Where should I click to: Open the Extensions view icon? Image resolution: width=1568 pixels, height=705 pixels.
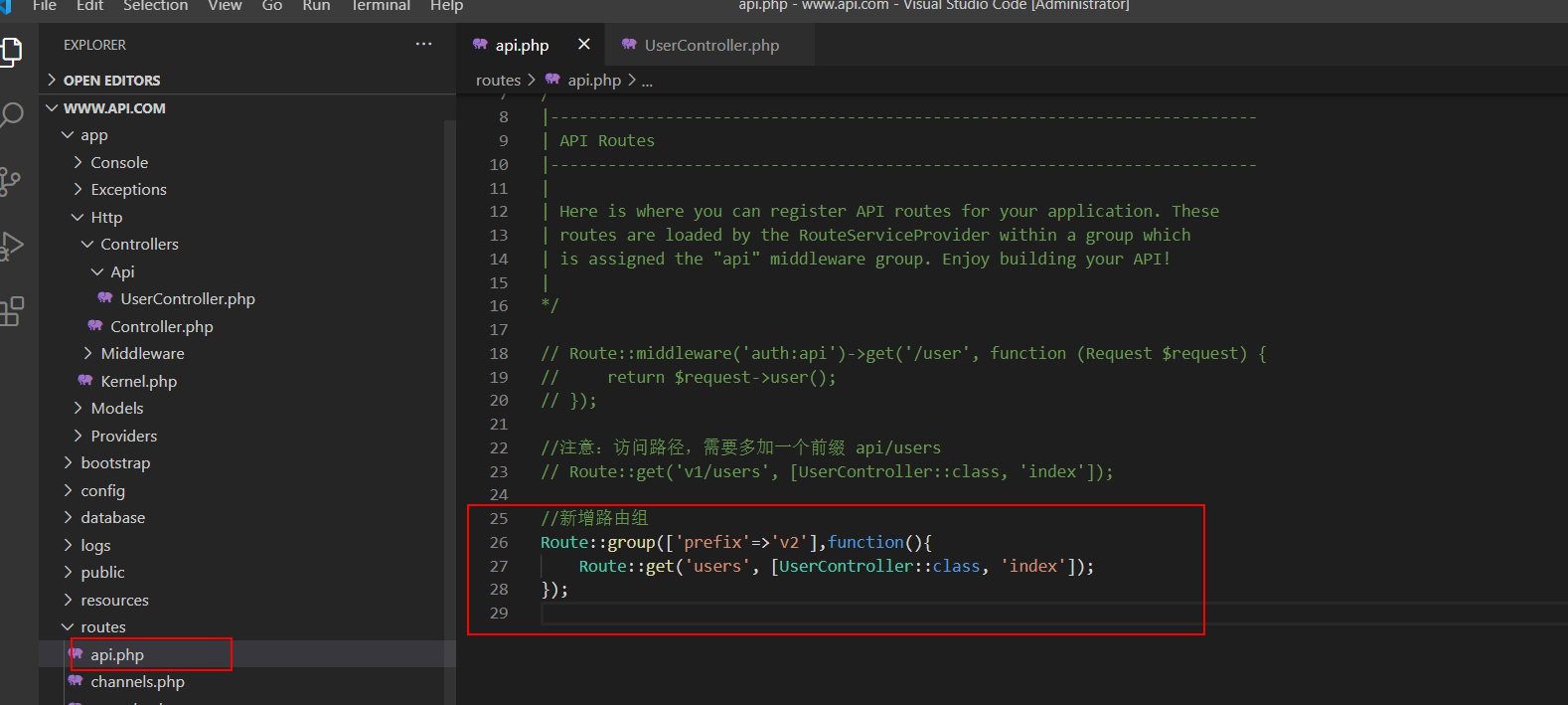10,311
